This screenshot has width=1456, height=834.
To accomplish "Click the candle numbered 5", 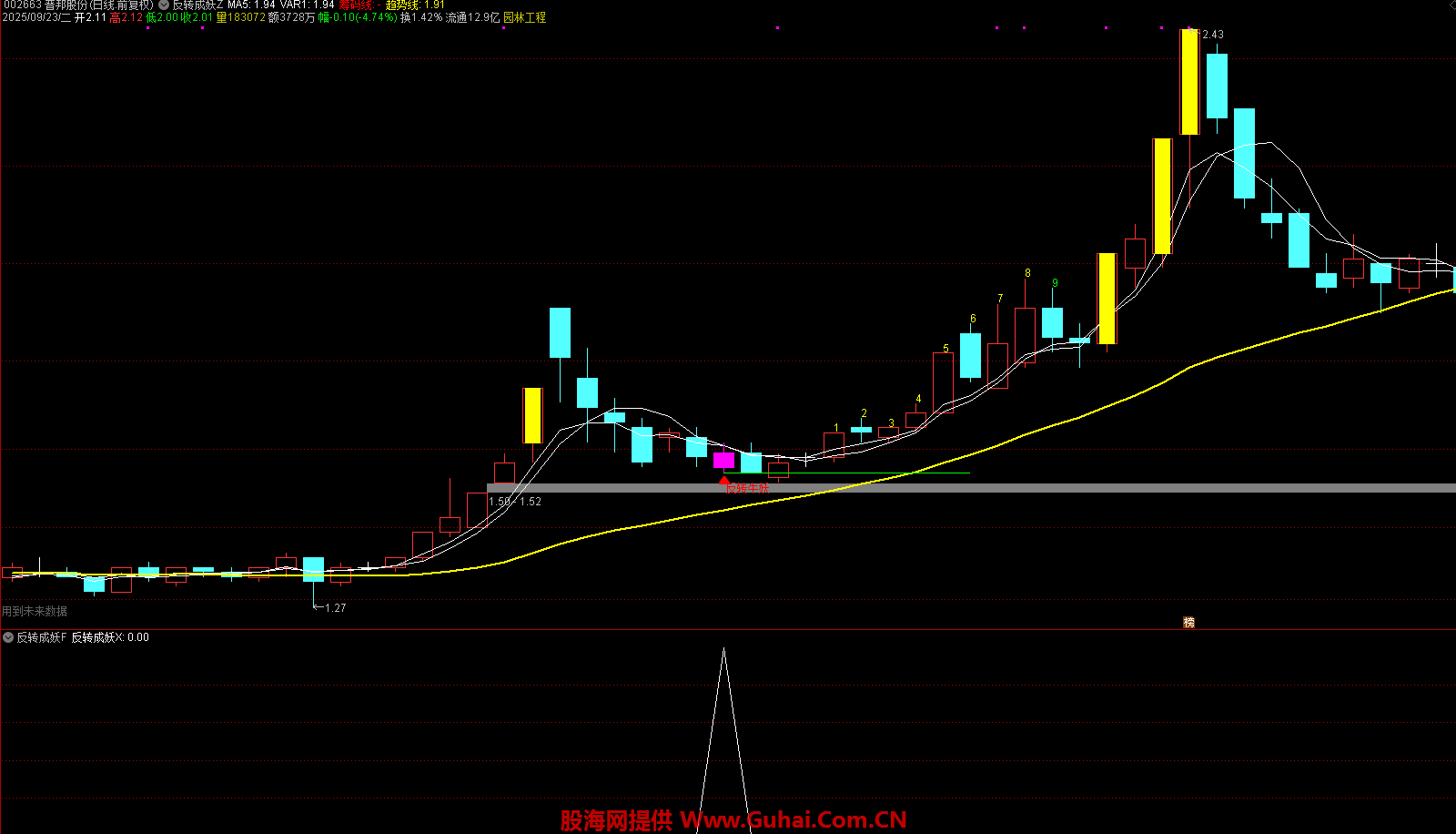I will [943, 382].
